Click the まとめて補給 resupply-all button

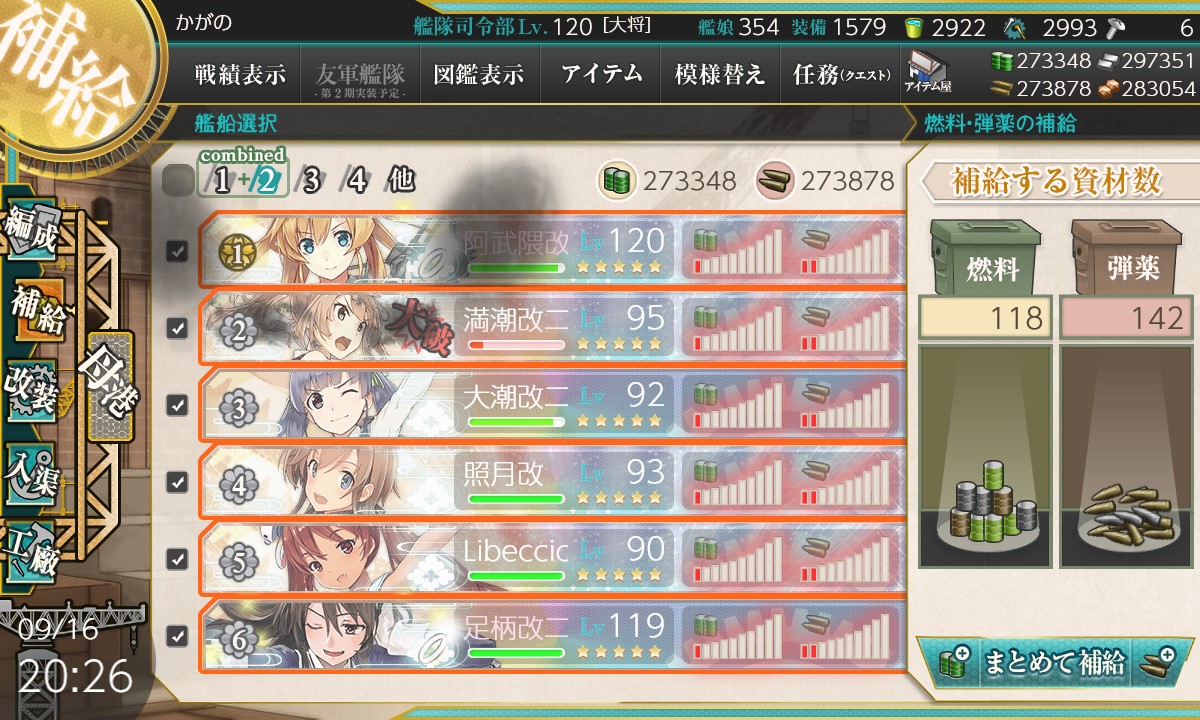coord(1054,662)
